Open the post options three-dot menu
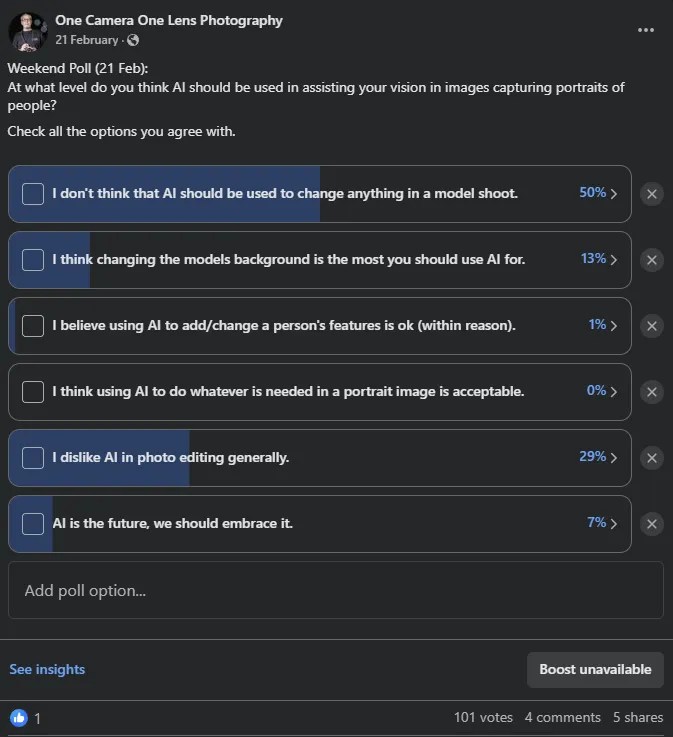 646,30
